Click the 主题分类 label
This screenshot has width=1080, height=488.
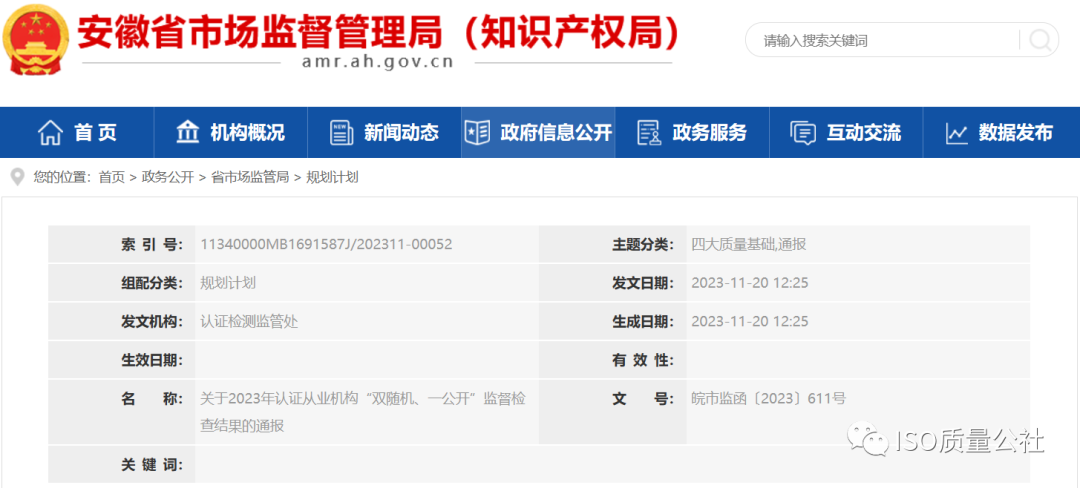click(x=643, y=244)
